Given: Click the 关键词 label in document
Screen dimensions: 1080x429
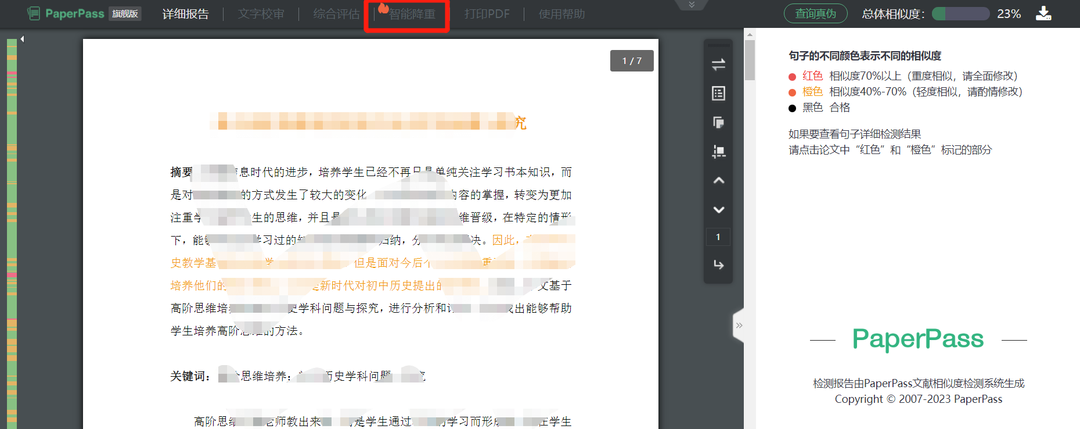Looking at the screenshot, I should pos(191,377).
